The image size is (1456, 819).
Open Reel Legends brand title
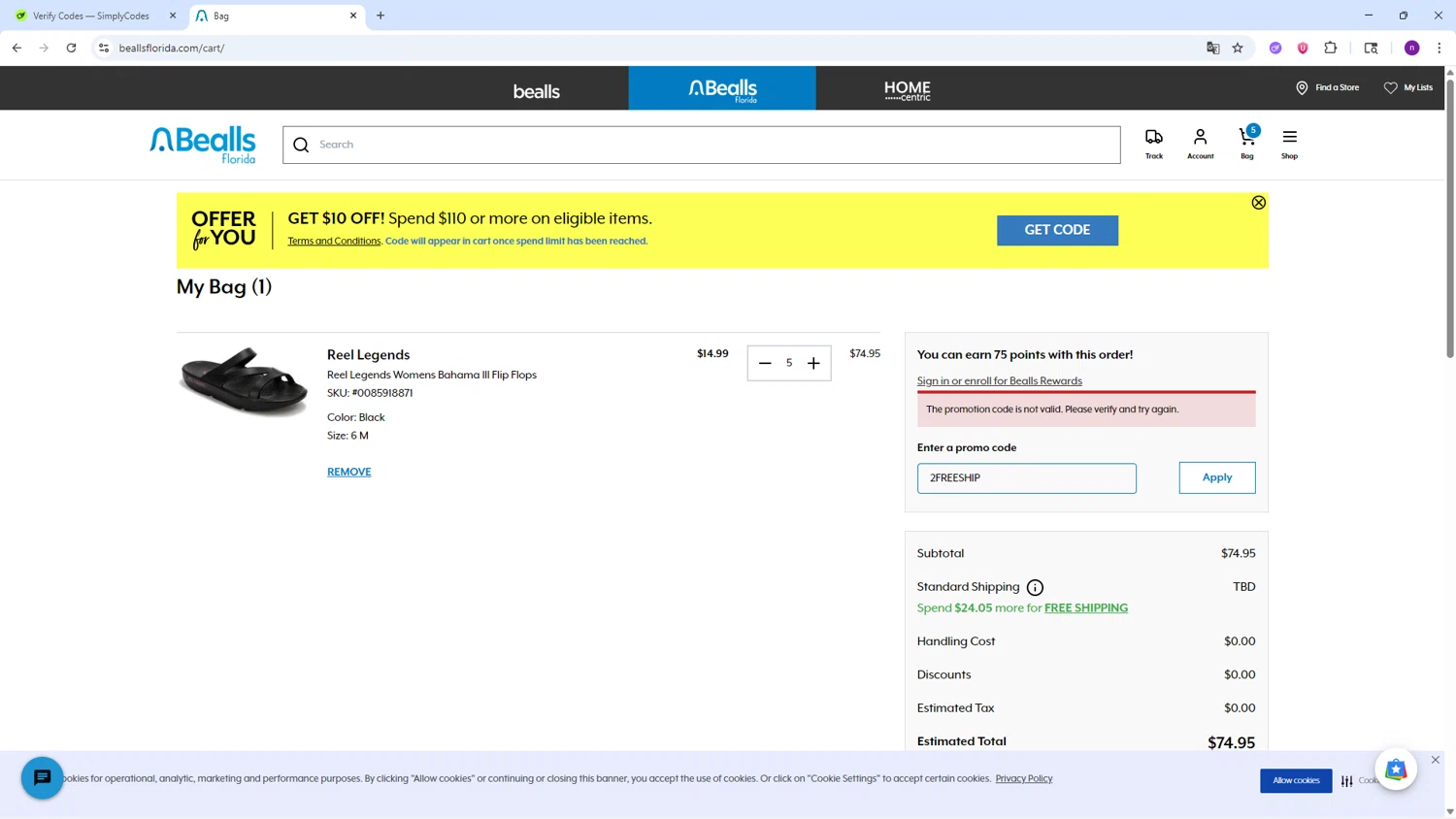[368, 355]
